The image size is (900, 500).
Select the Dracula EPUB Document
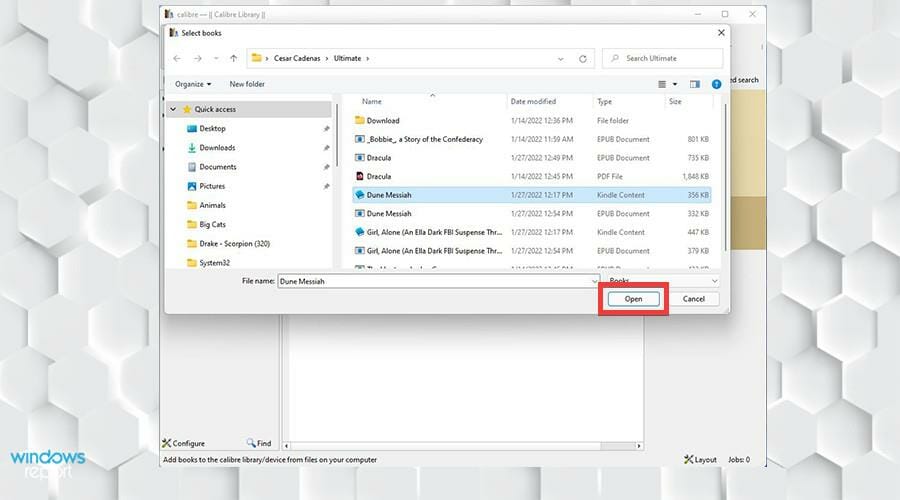[x=531, y=157]
